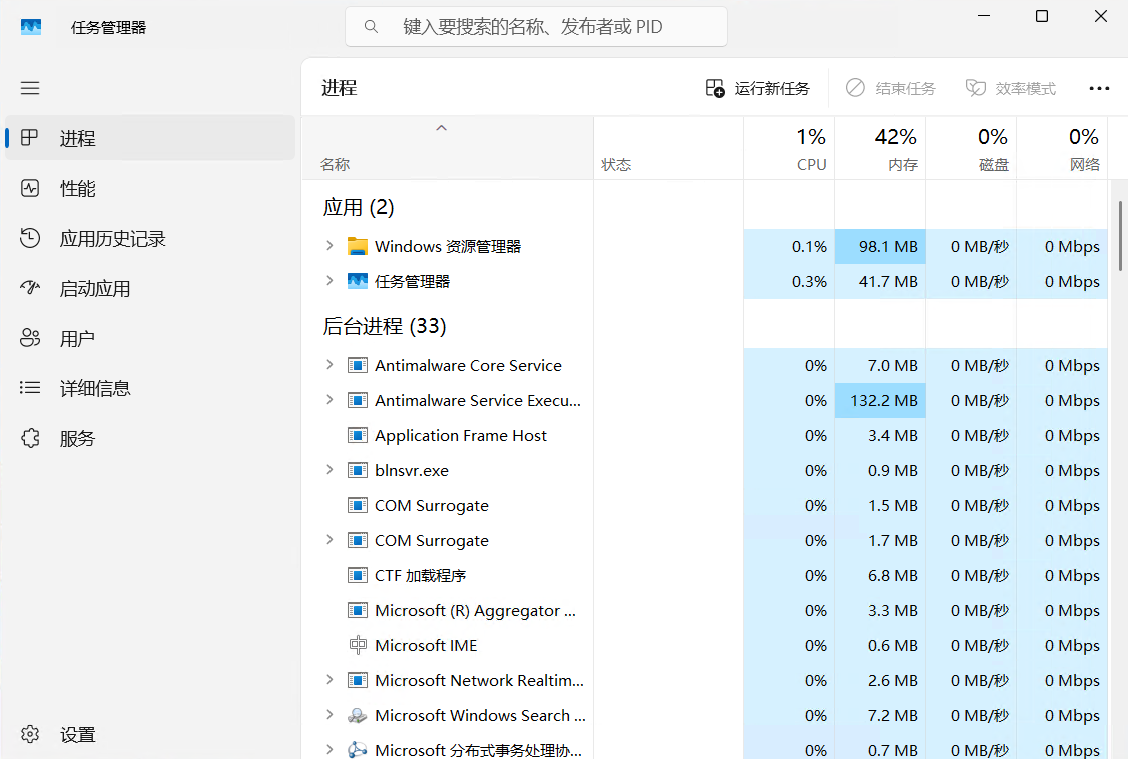This screenshot has width=1128, height=759.
Task: Open the 性能 (Performance) page icon
Action: click(30, 188)
